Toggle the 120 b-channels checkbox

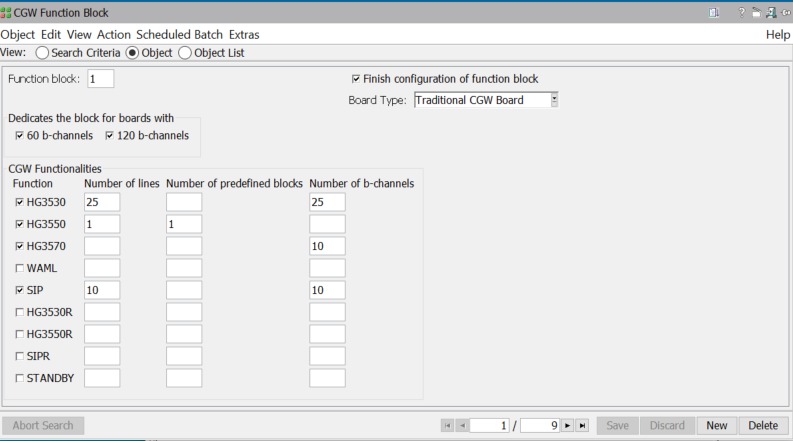click(110, 136)
